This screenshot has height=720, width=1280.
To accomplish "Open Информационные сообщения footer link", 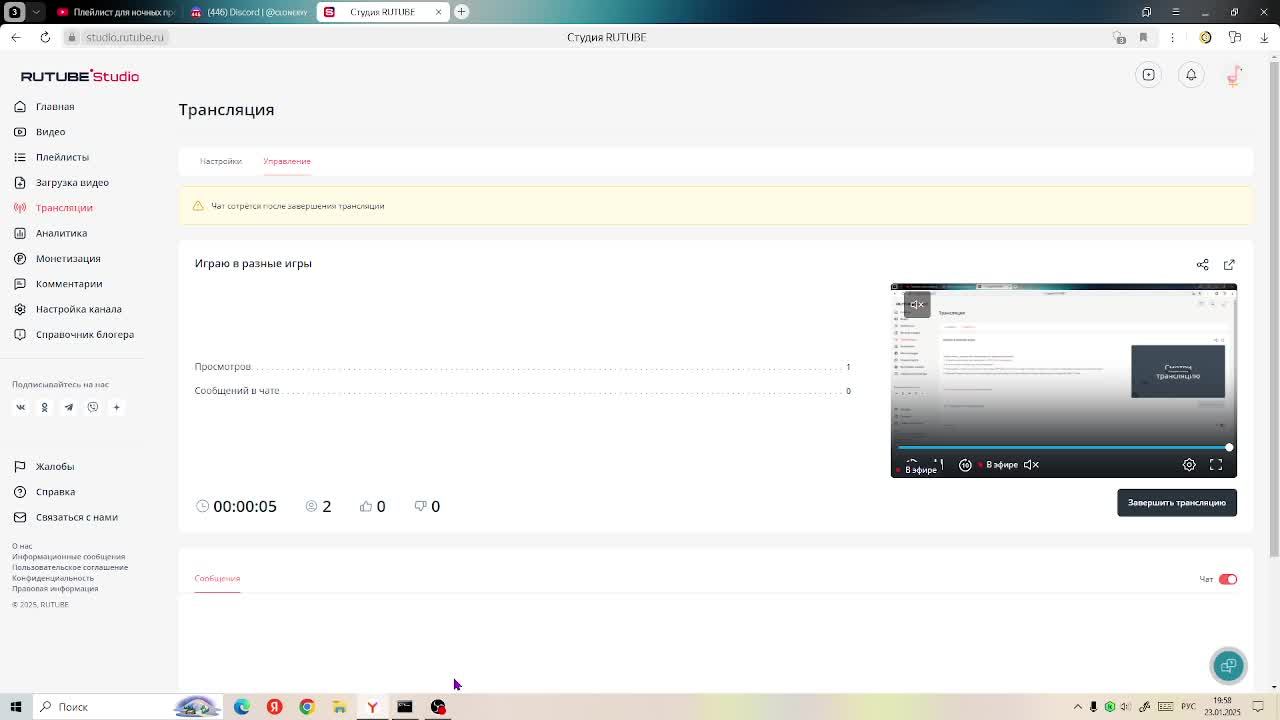I will [69, 557].
